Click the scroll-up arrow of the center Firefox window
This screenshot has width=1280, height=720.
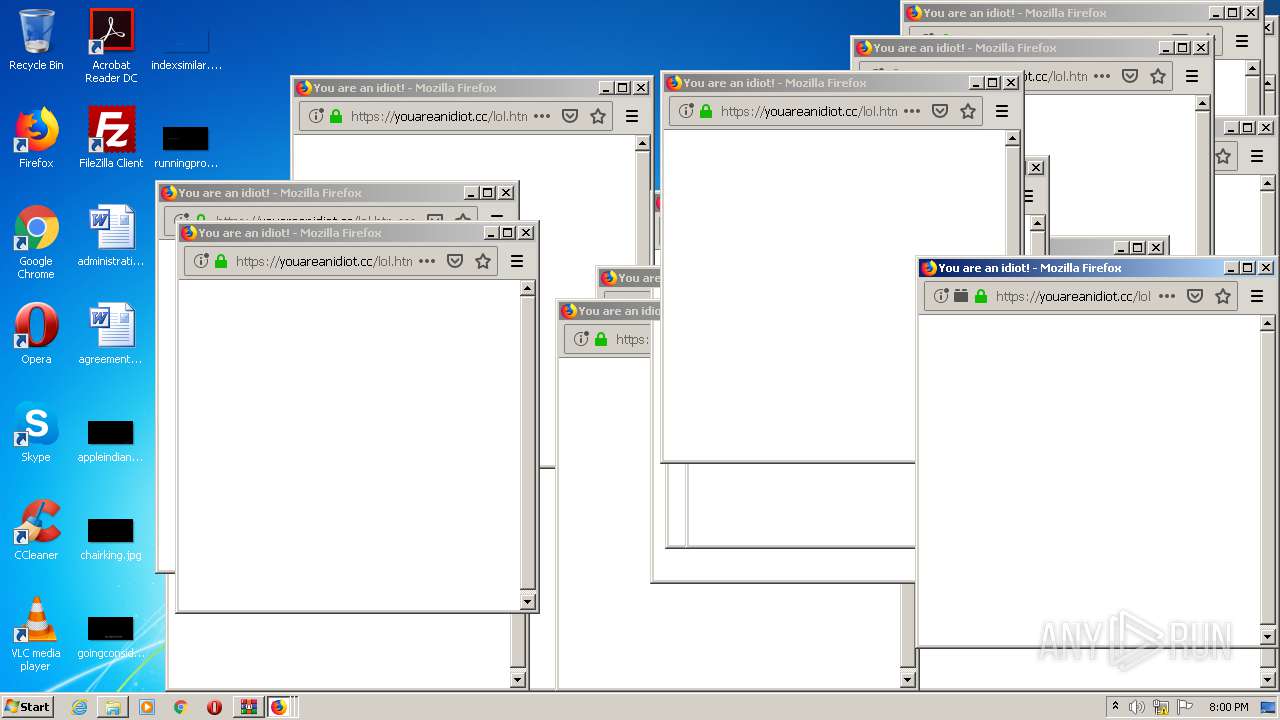click(1014, 139)
